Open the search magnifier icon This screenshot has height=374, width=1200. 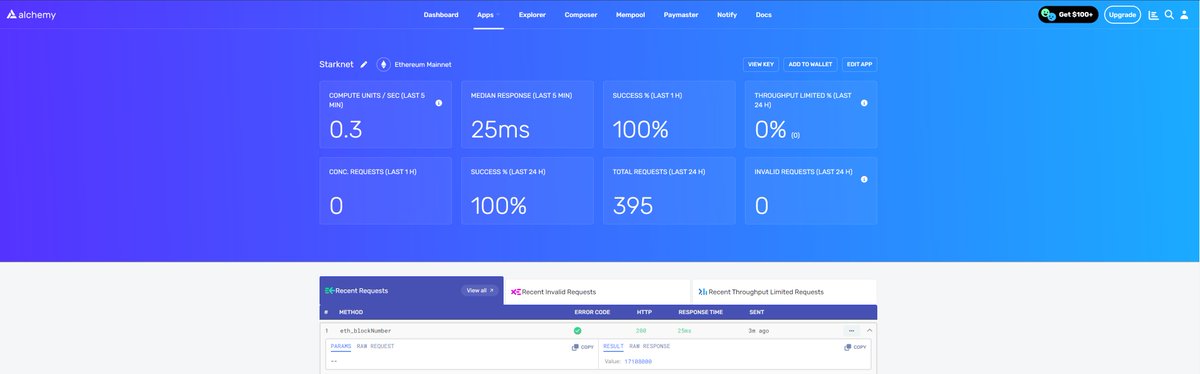click(x=1169, y=15)
